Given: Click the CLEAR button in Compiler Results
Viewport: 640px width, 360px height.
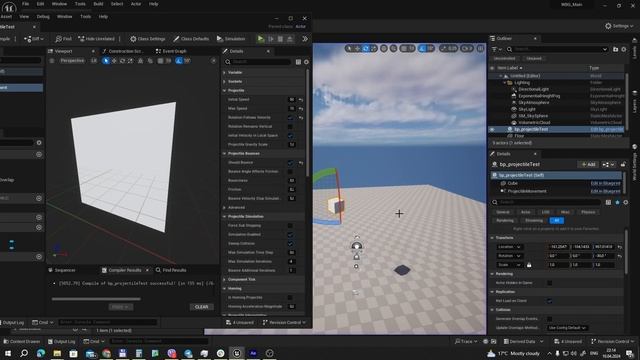Looking at the screenshot, I should point(202,307).
